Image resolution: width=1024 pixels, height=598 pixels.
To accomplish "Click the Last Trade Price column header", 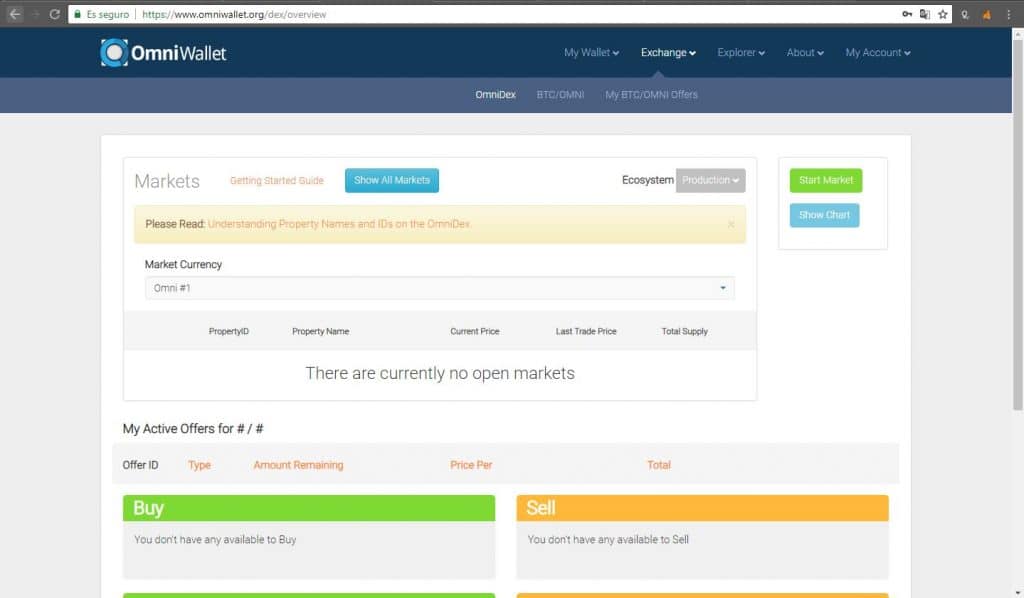I will tap(586, 332).
